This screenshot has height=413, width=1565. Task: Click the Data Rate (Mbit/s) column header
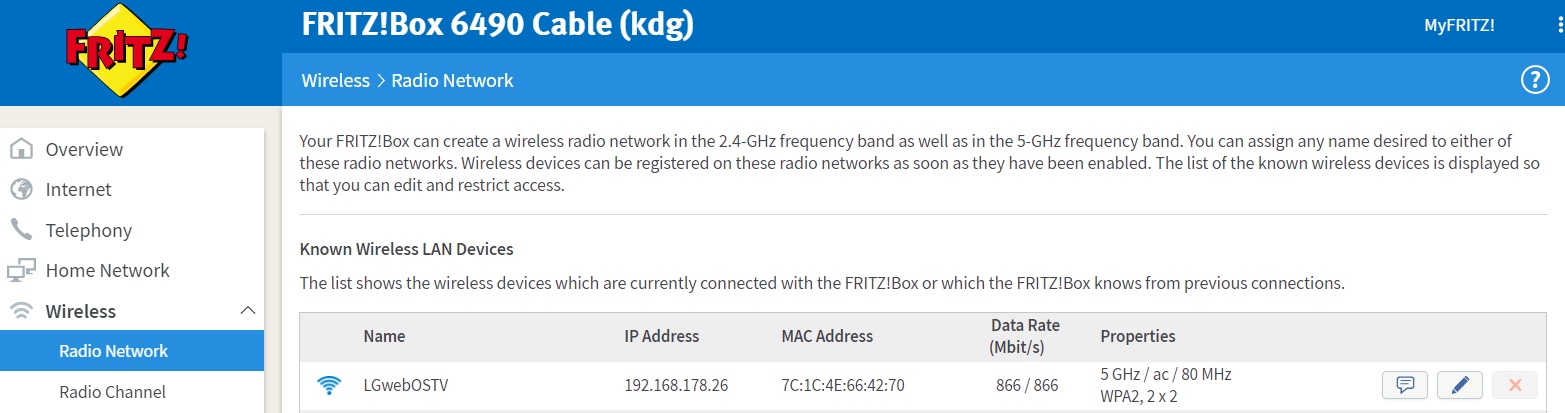1025,336
